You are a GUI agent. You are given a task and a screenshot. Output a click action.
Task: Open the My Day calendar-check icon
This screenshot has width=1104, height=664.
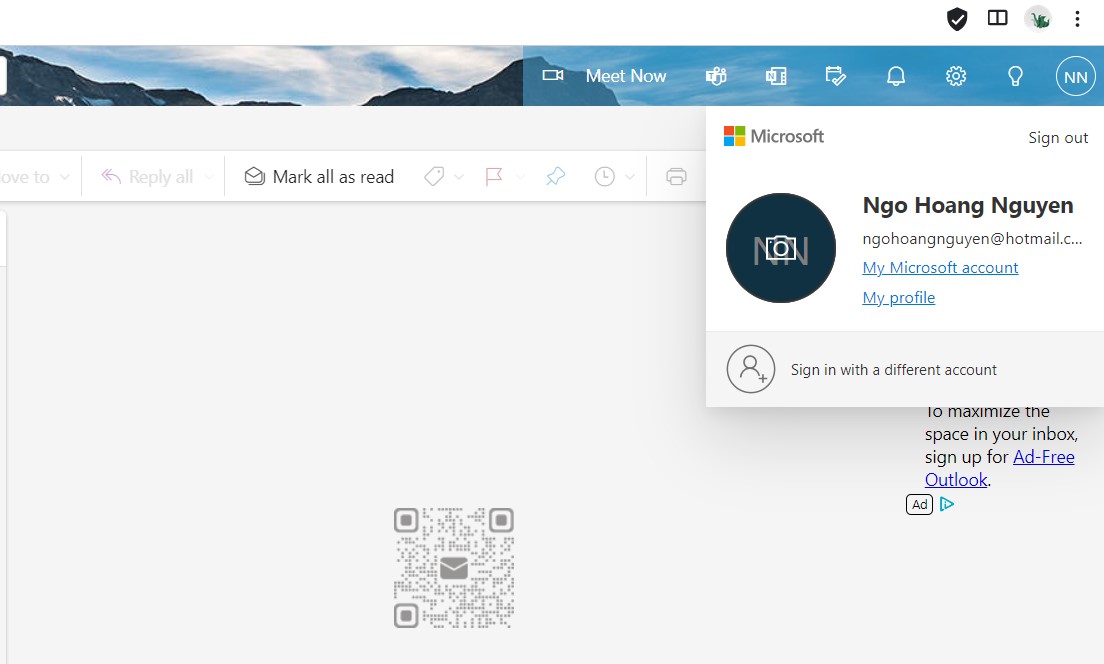click(x=836, y=76)
